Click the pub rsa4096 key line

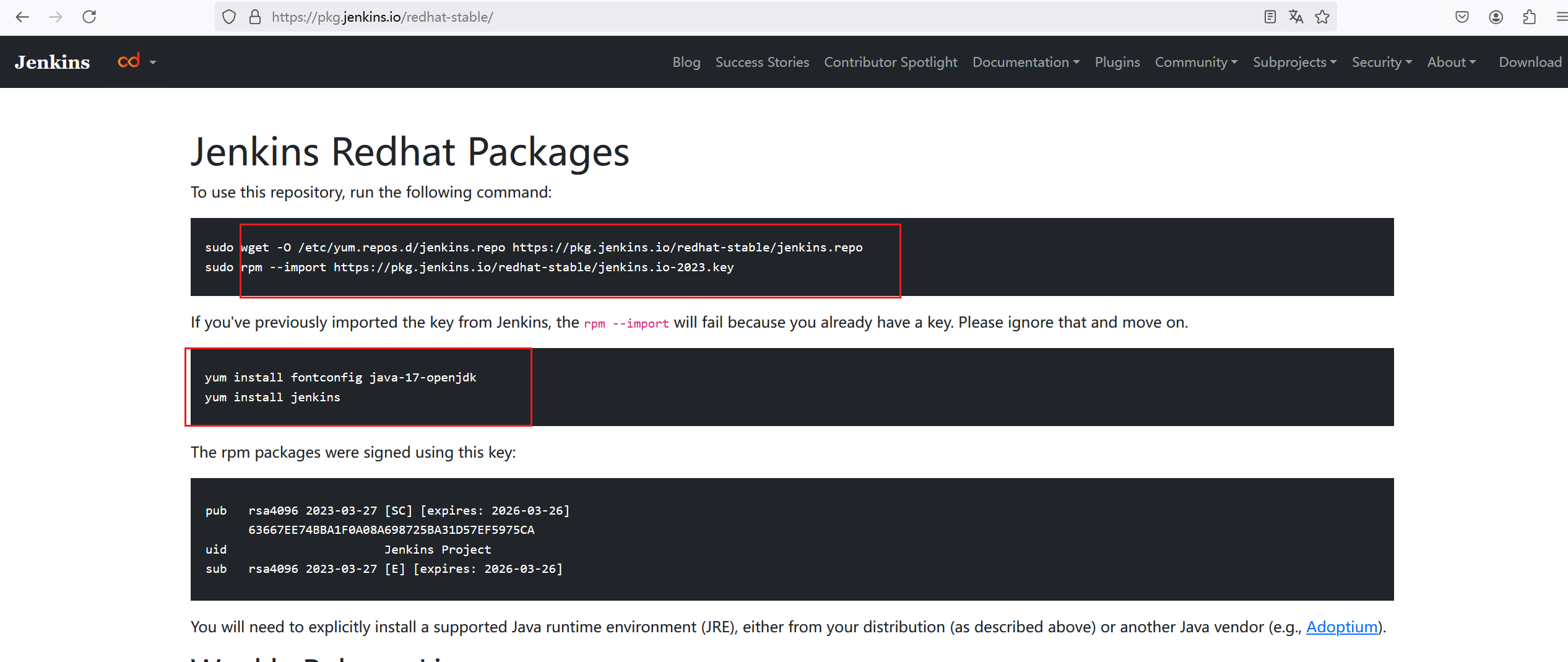pyautogui.click(x=388, y=510)
